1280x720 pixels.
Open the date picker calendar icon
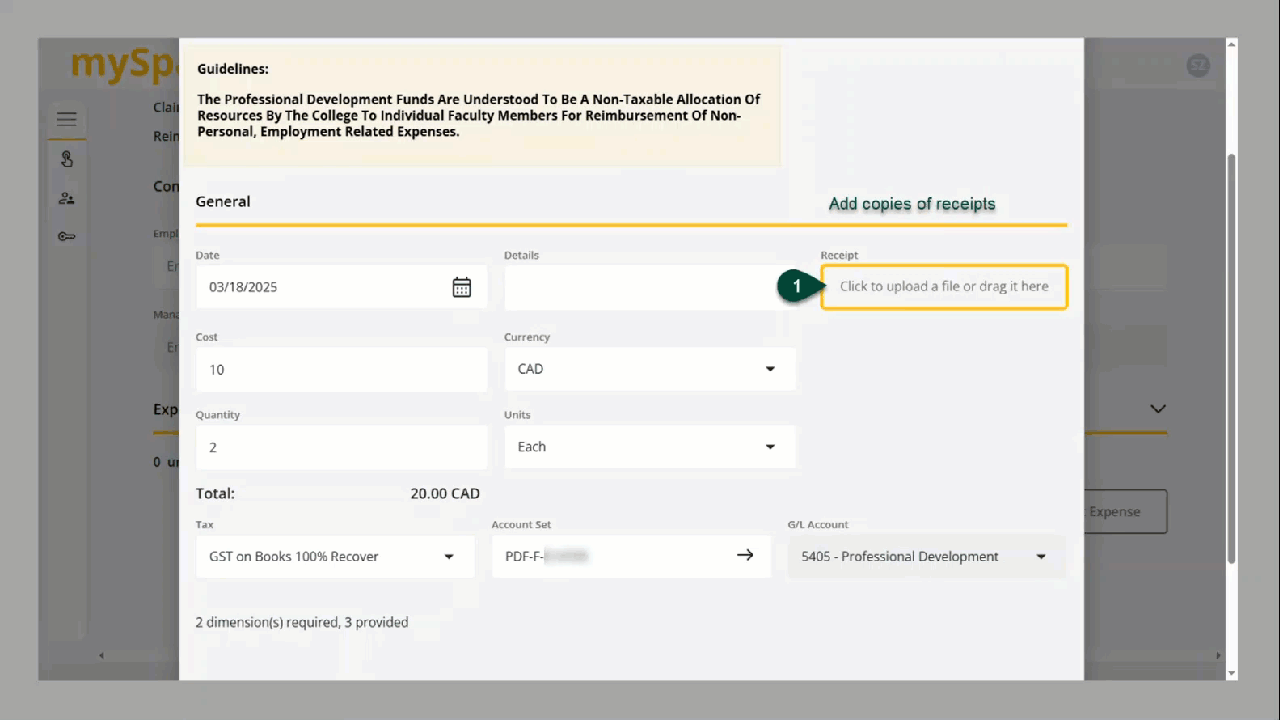[462, 287]
